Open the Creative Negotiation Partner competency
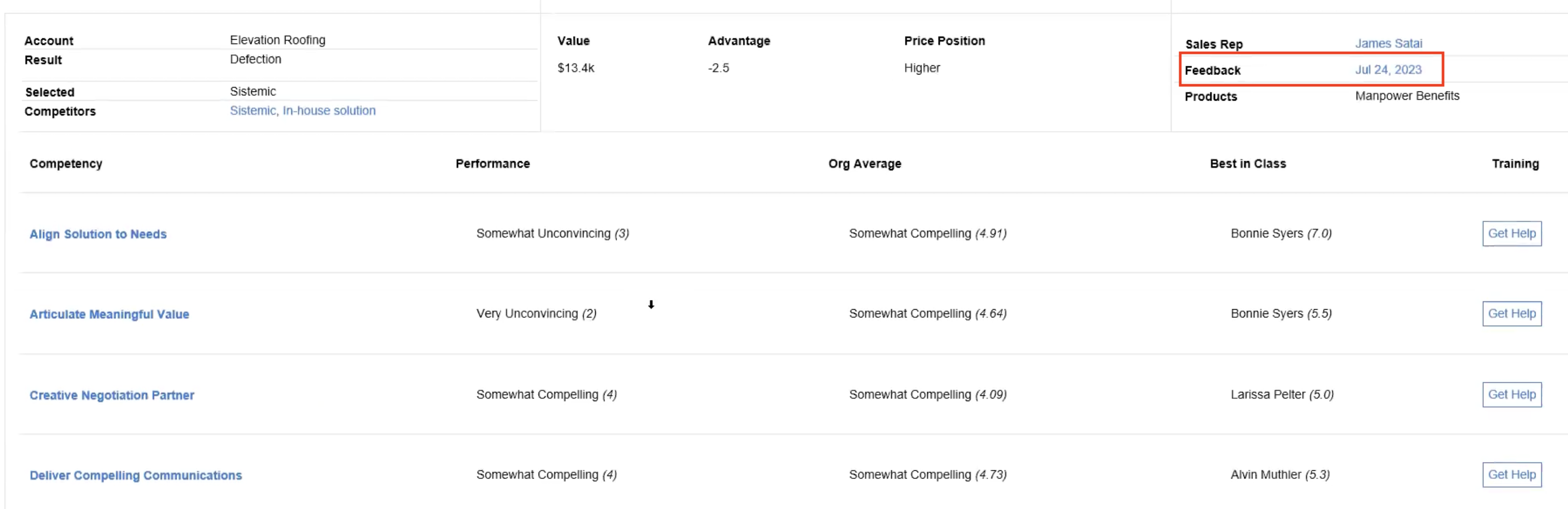The width and height of the screenshot is (1568, 509). [x=112, y=395]
